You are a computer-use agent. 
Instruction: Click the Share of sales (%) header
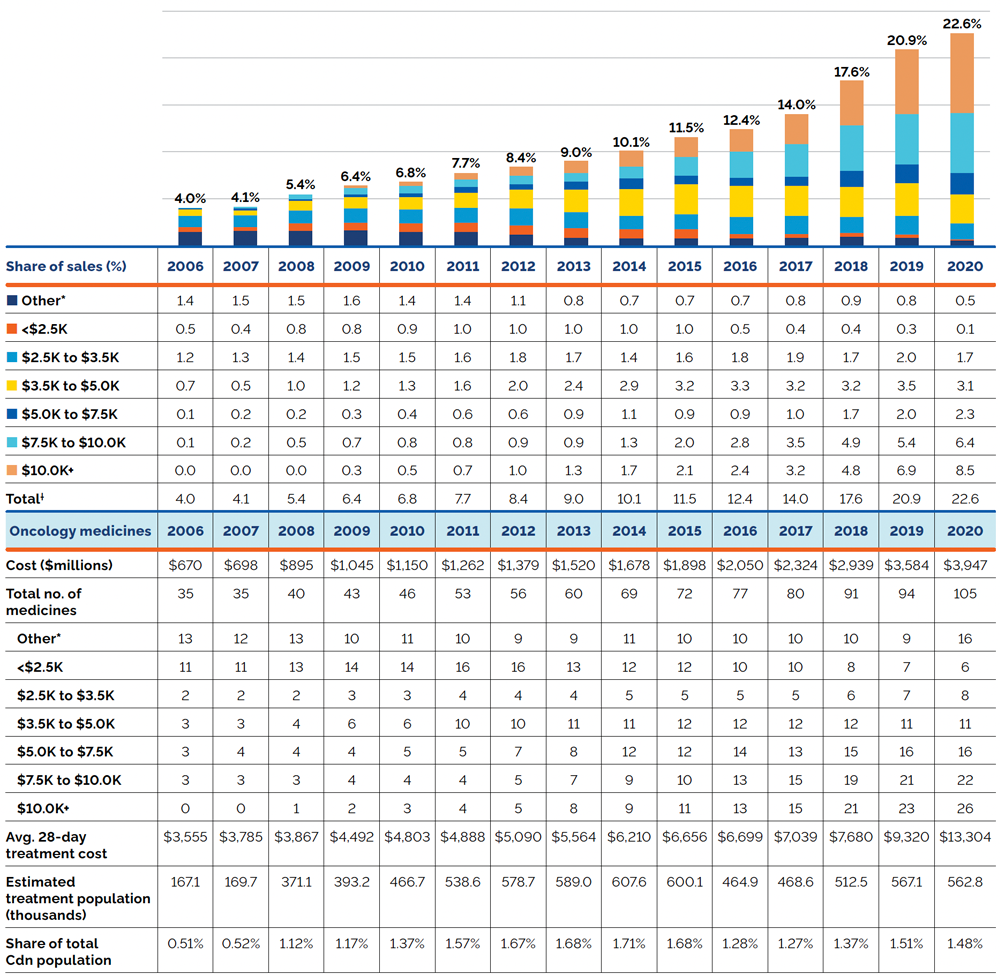coord(67,266)
